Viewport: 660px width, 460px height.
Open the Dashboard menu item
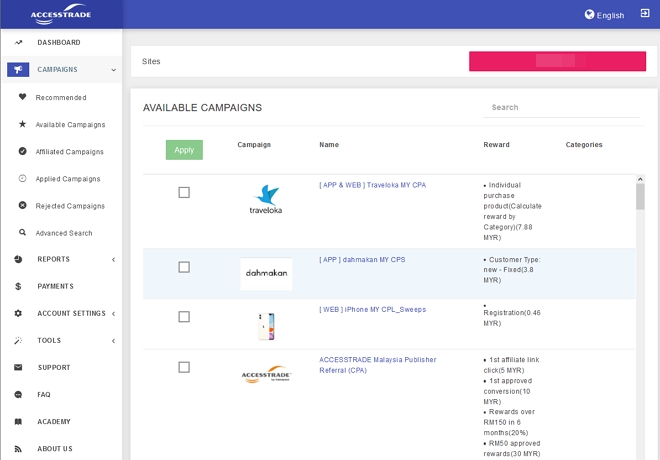(61, 43)
